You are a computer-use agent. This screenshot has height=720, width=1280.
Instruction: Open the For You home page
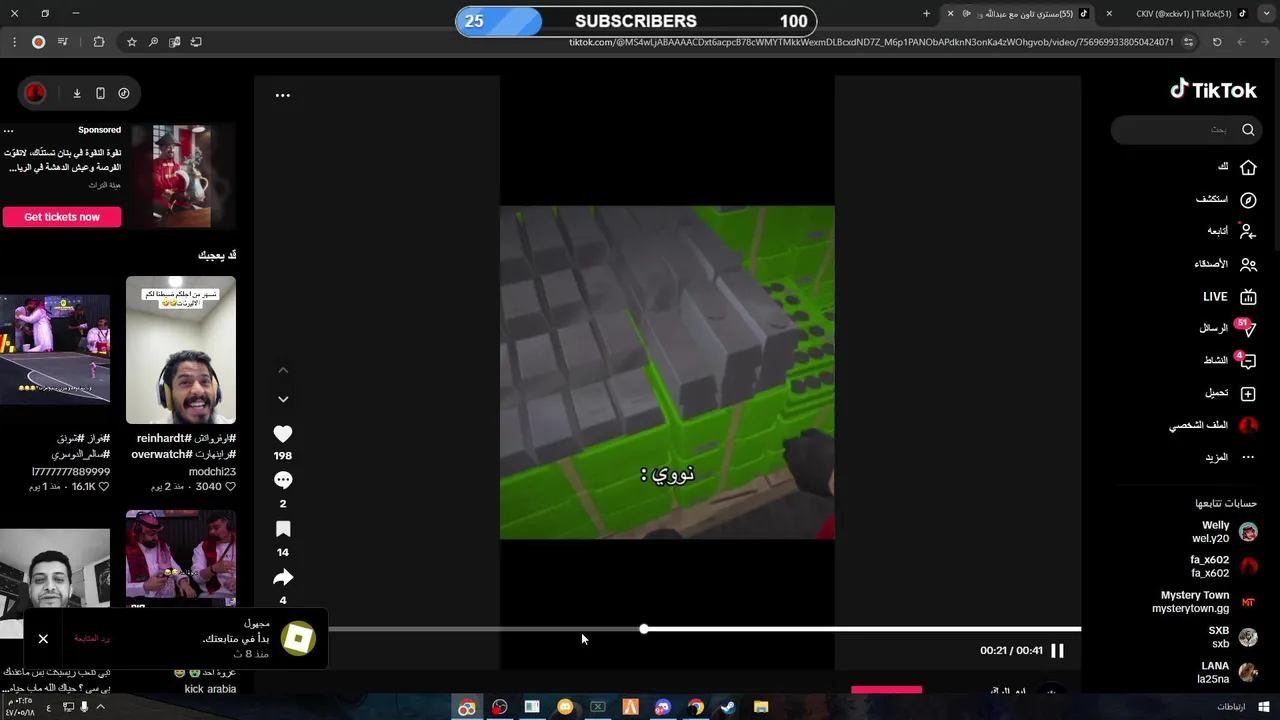[1237, 167]
